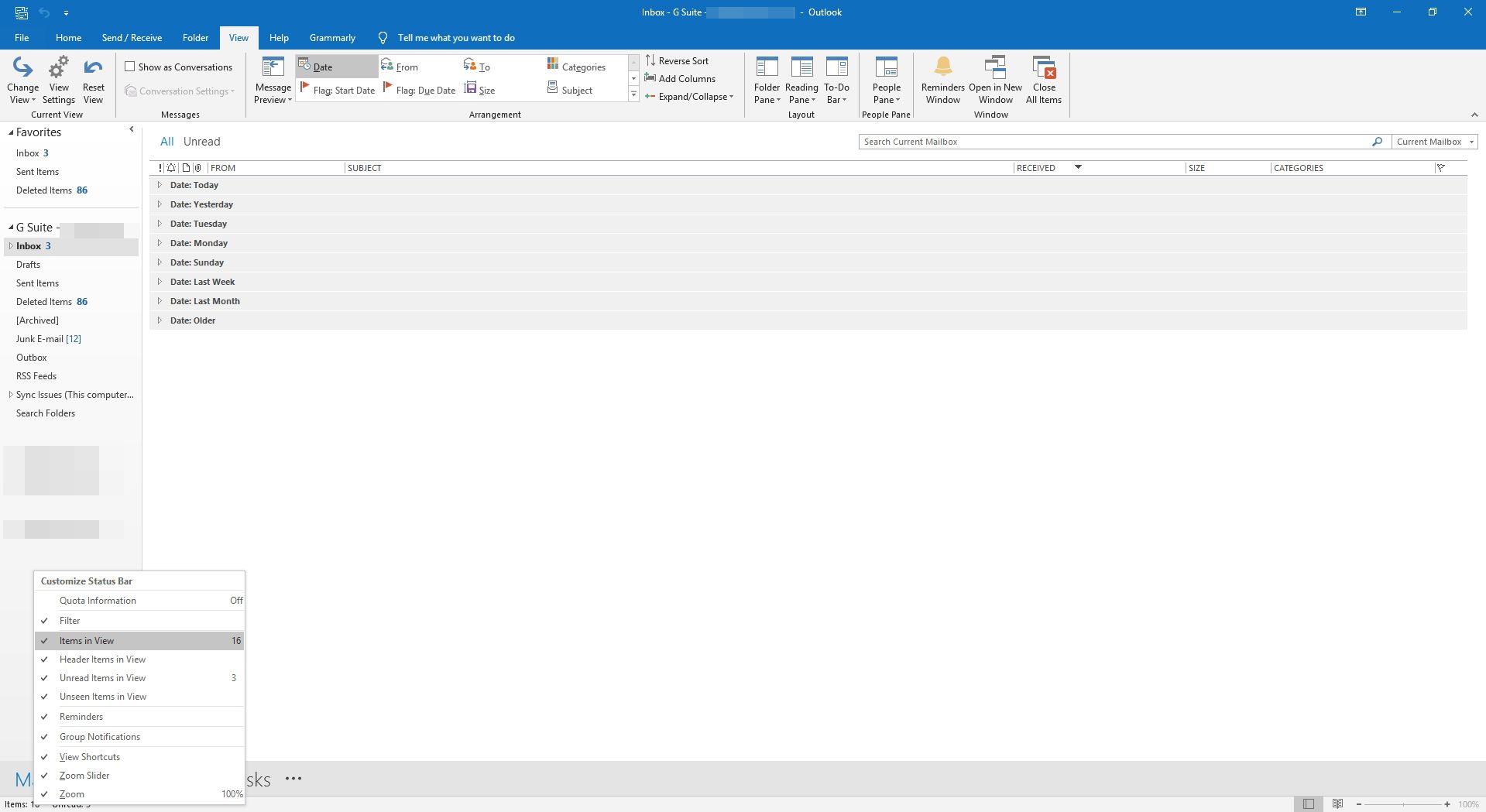Click the zoom in plus button
This screenshot has width=1486, height=812.
tap(1447, 804)
